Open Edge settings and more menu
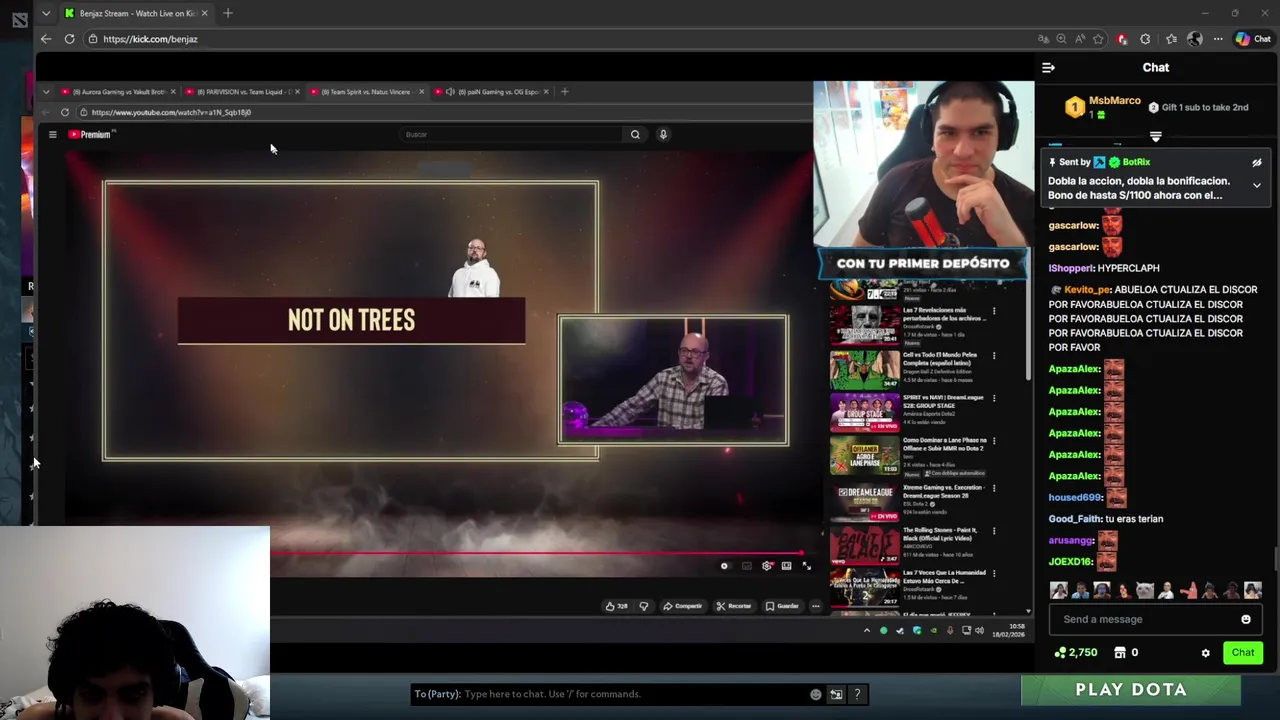The width and height of the screenshot is (1280, 720). (1218, 39)
